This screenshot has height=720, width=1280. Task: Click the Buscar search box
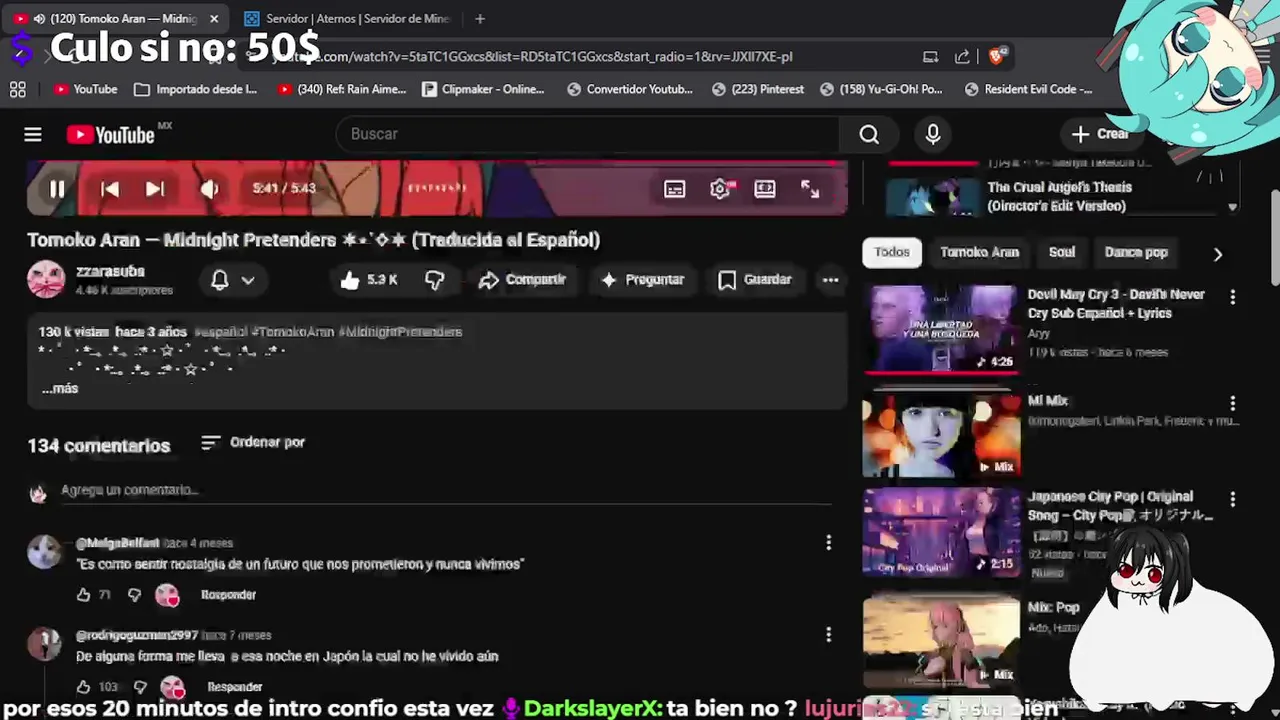coord(590,134)
